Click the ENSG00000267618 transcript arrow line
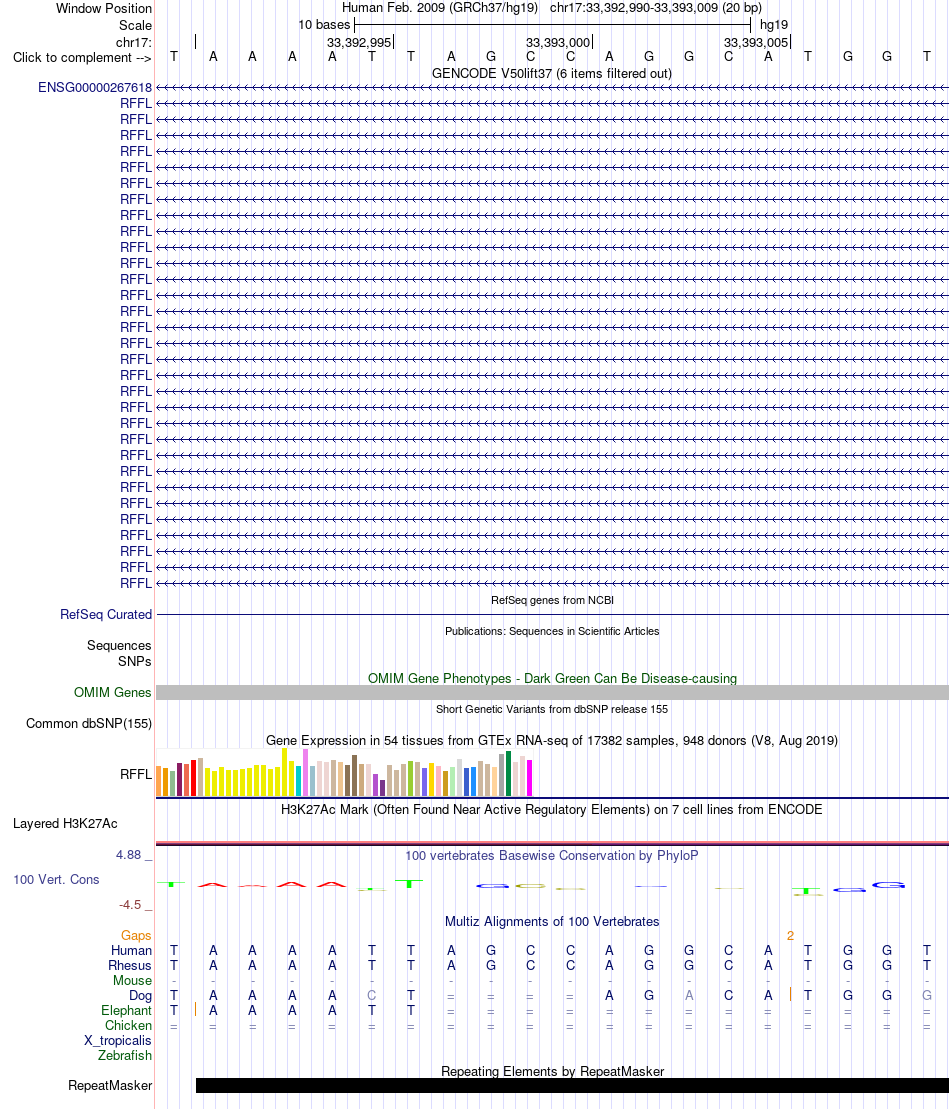Screen dimensions: 950x1109 552,88
